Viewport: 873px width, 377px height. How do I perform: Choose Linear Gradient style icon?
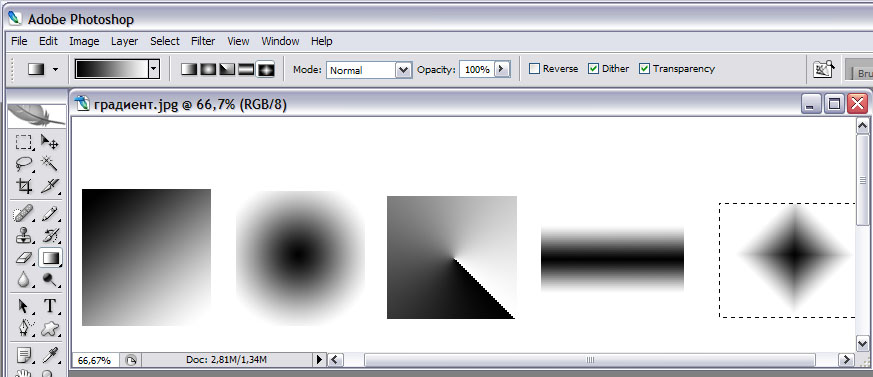[x=189, y=70]
